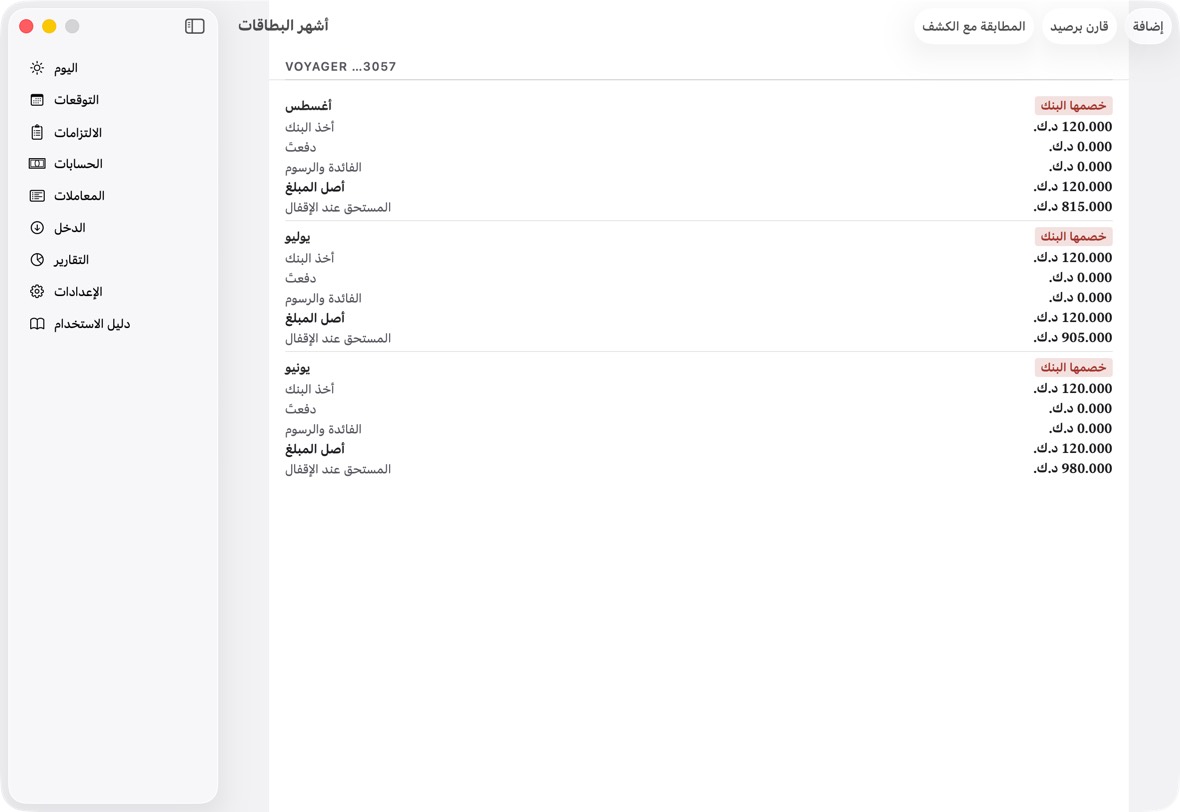Select the يوليو month heading
The width and height of the screenshot is (1180, 812).
point(298,237)
